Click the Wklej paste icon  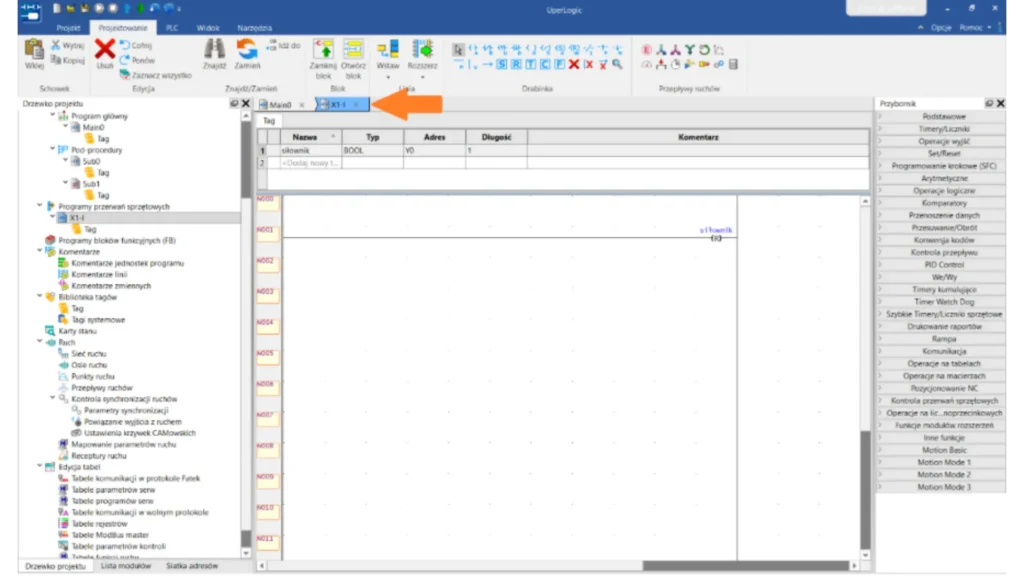[34, 50]
